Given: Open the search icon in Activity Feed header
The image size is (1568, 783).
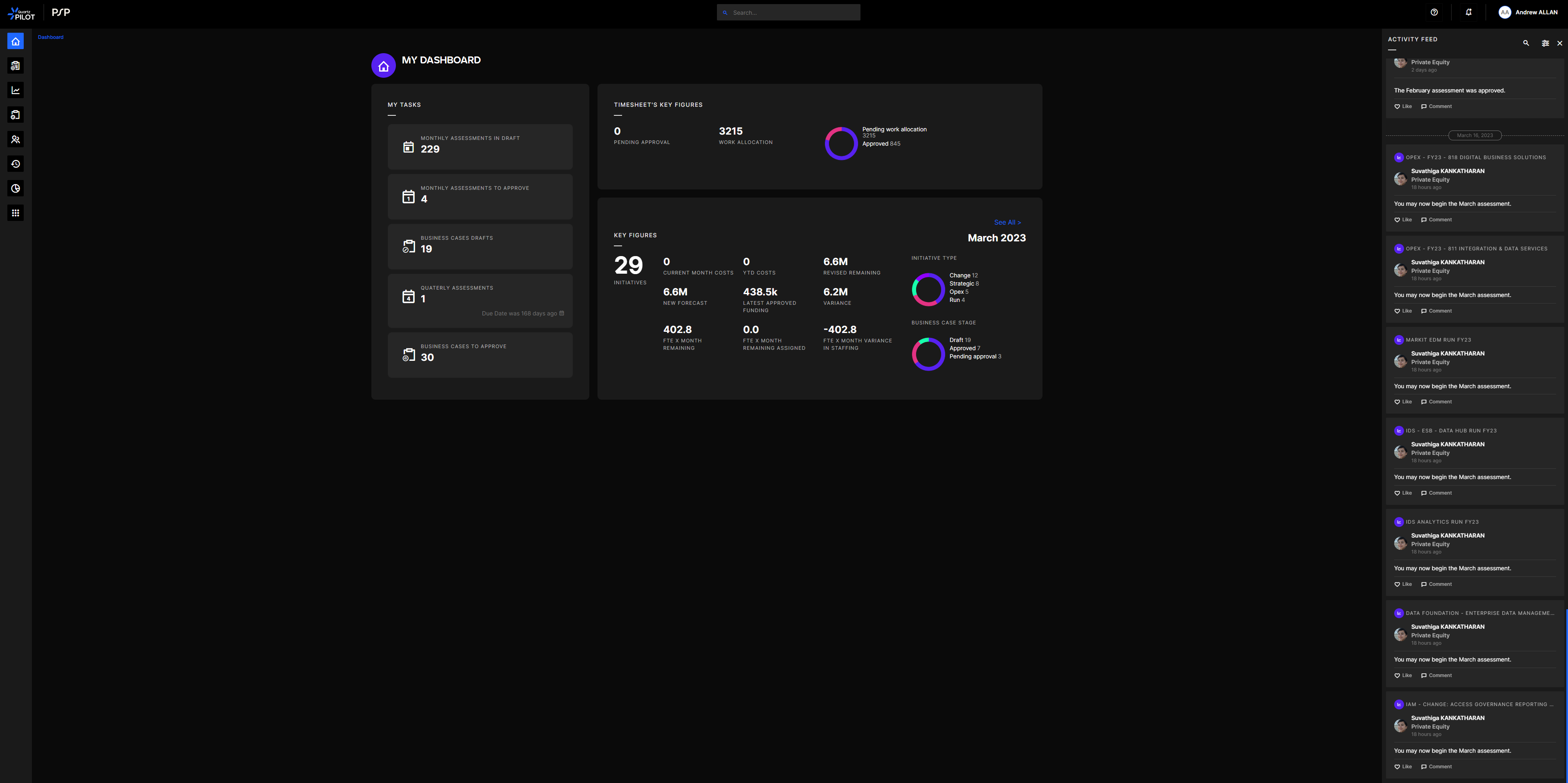Looking at the screenshot, I should point(1526,43).
